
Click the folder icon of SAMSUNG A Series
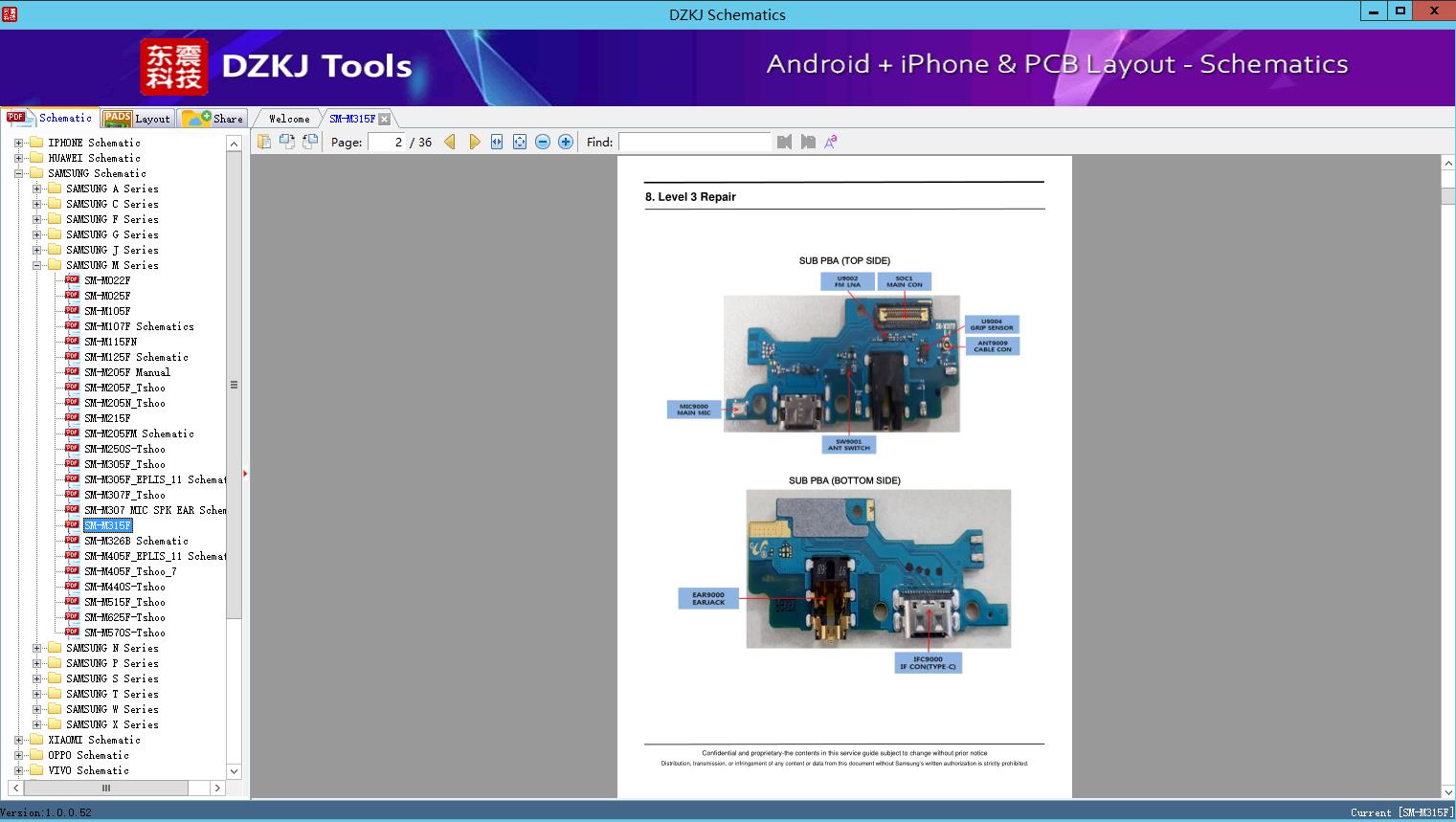[55, 189]
